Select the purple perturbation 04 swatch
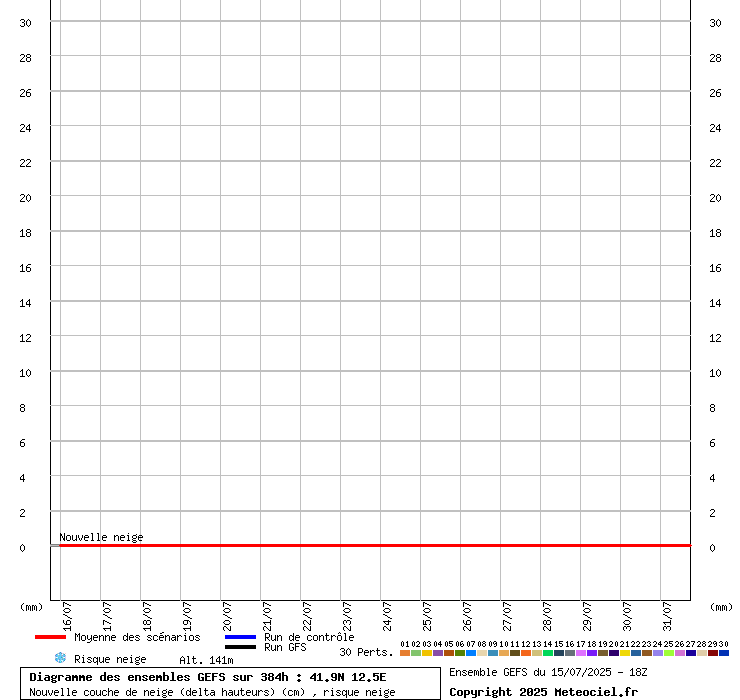The width and height of the screenshot is (740, 700). point(438,653)
